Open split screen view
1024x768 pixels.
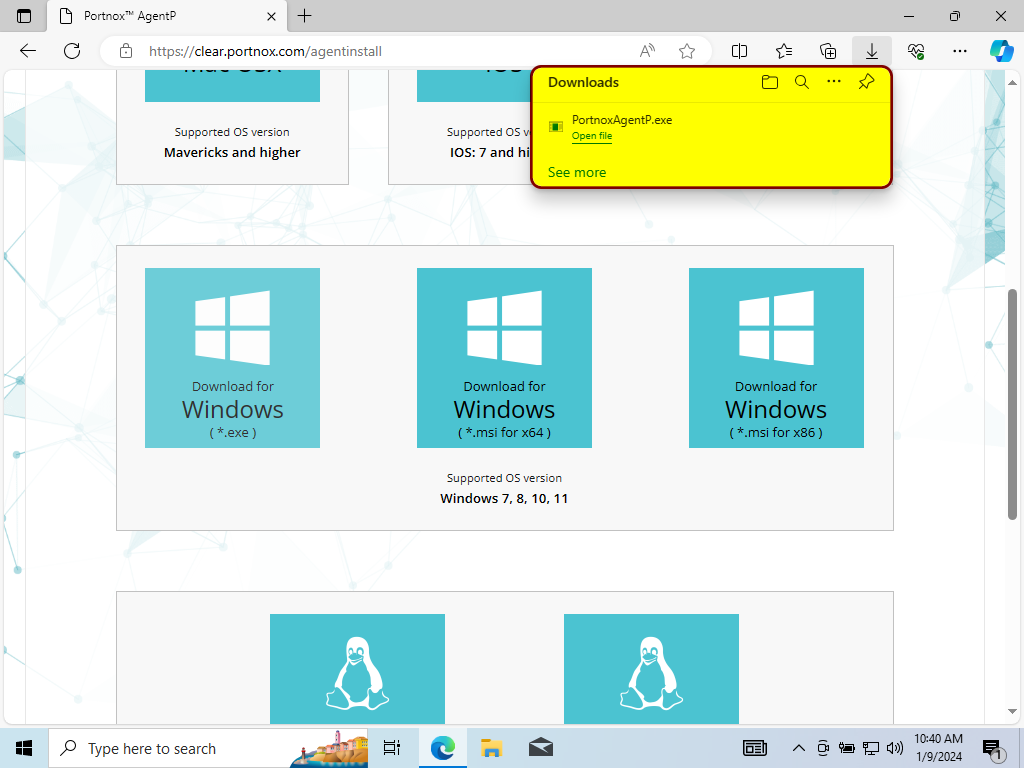[739, 51]
